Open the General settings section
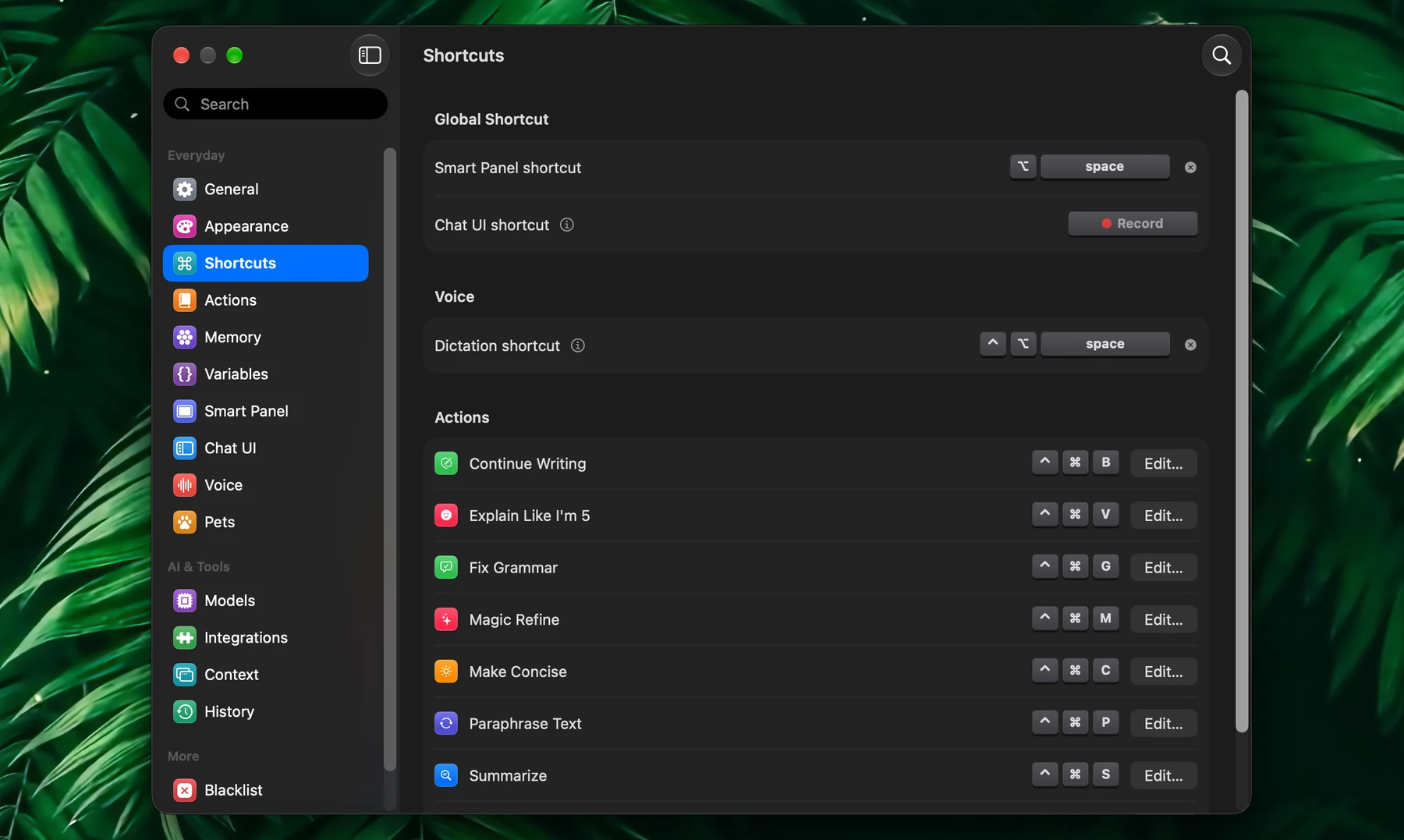The width and height of the screenshot is (1404, 840). click(x=266, y=190)
